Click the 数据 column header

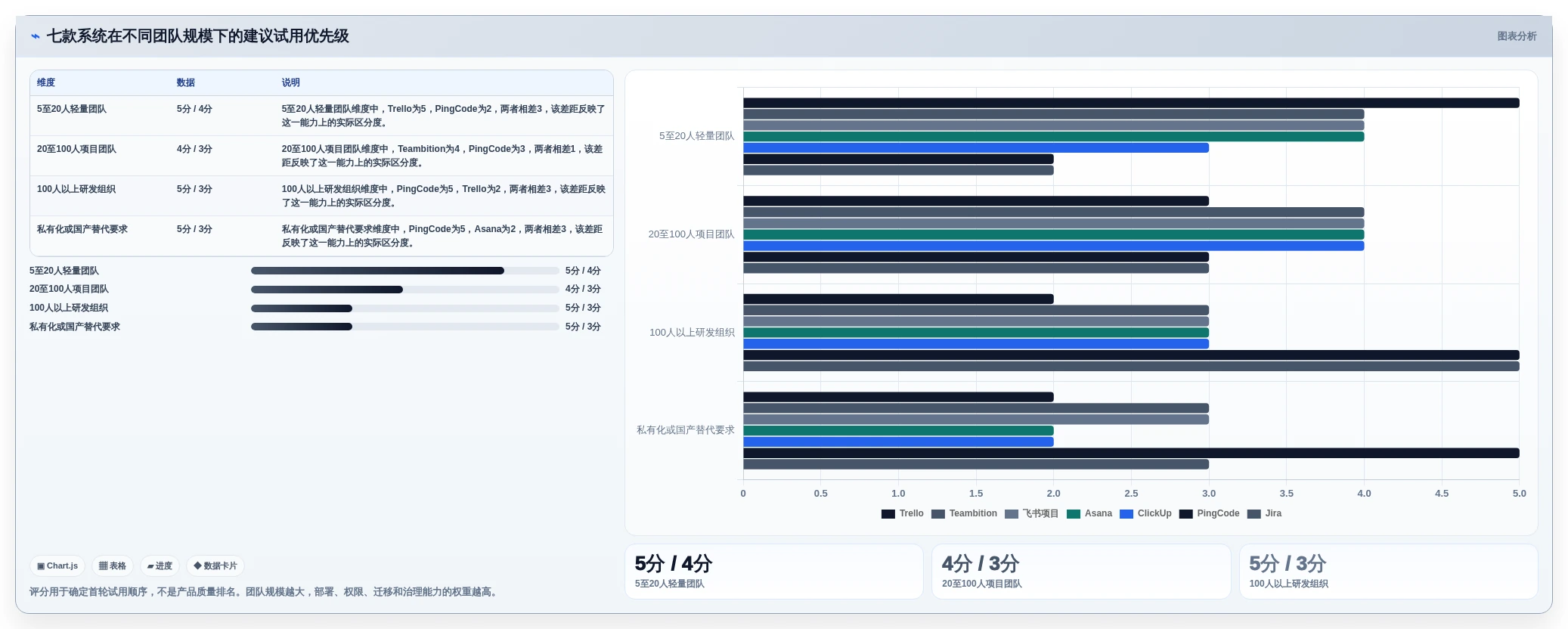[x=186, y=82]
